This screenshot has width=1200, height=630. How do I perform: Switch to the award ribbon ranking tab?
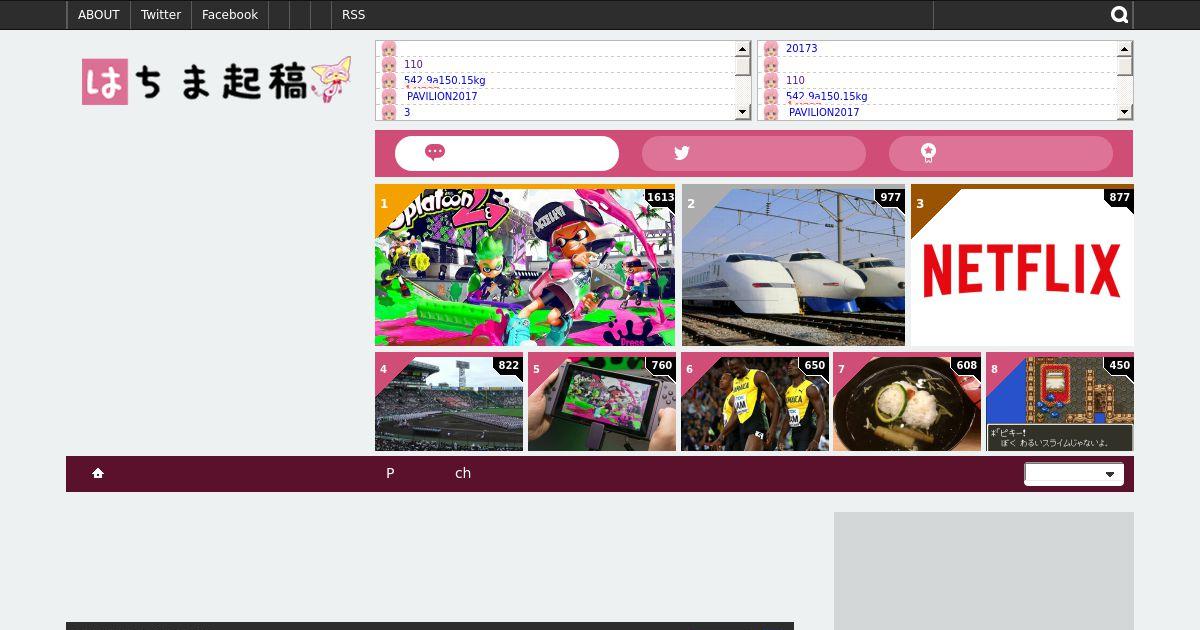click(x=1001, y=153)
